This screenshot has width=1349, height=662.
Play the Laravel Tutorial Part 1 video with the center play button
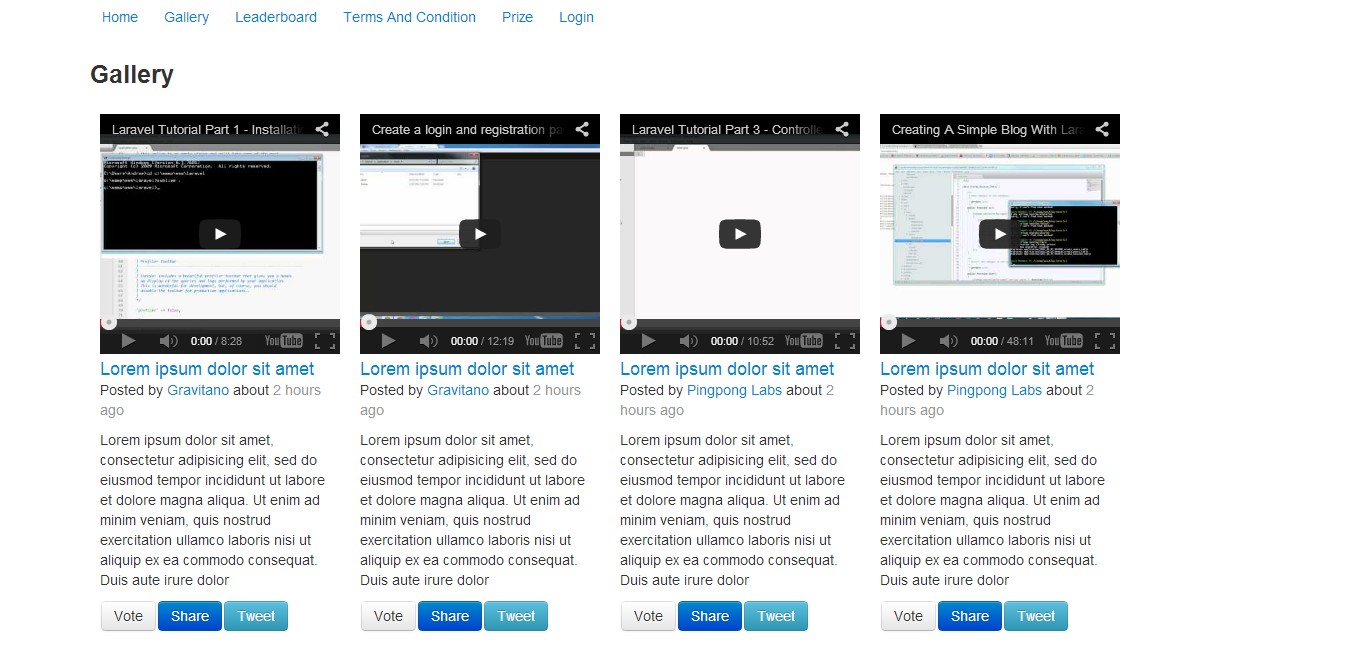(x=220, y=234)
